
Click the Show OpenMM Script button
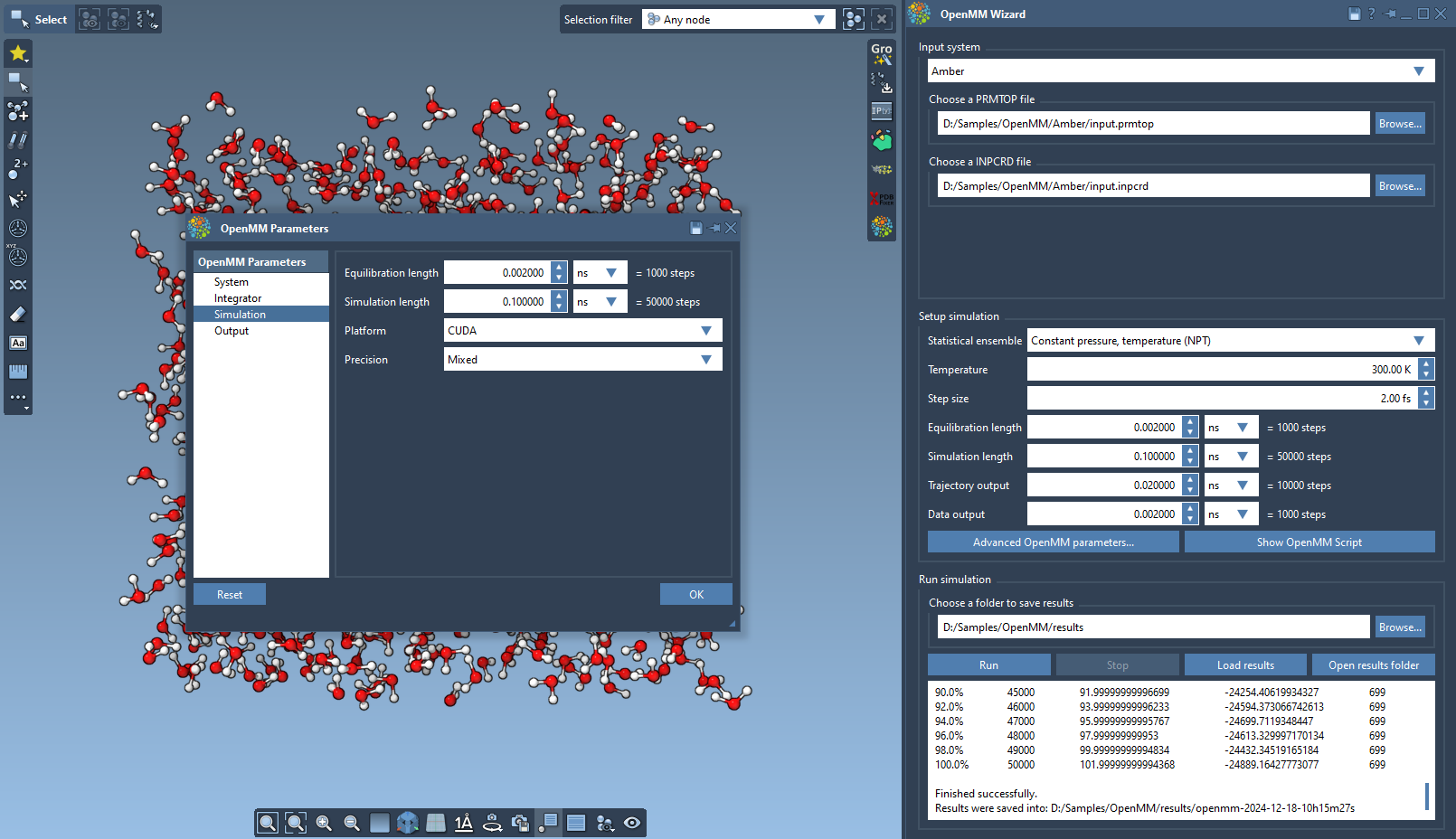pyautogui.click(x=1309, y=542)
